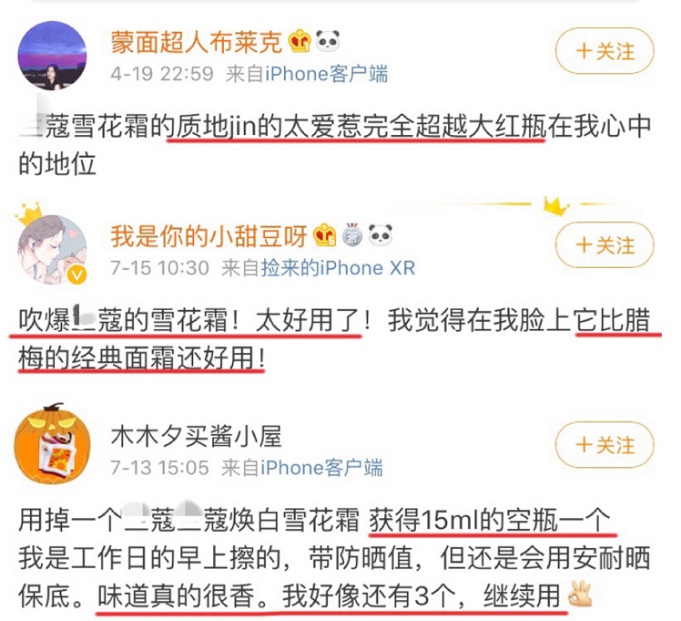
Task: Click the panda badge beside 蒙面超人布莱克
Action: 327,41
